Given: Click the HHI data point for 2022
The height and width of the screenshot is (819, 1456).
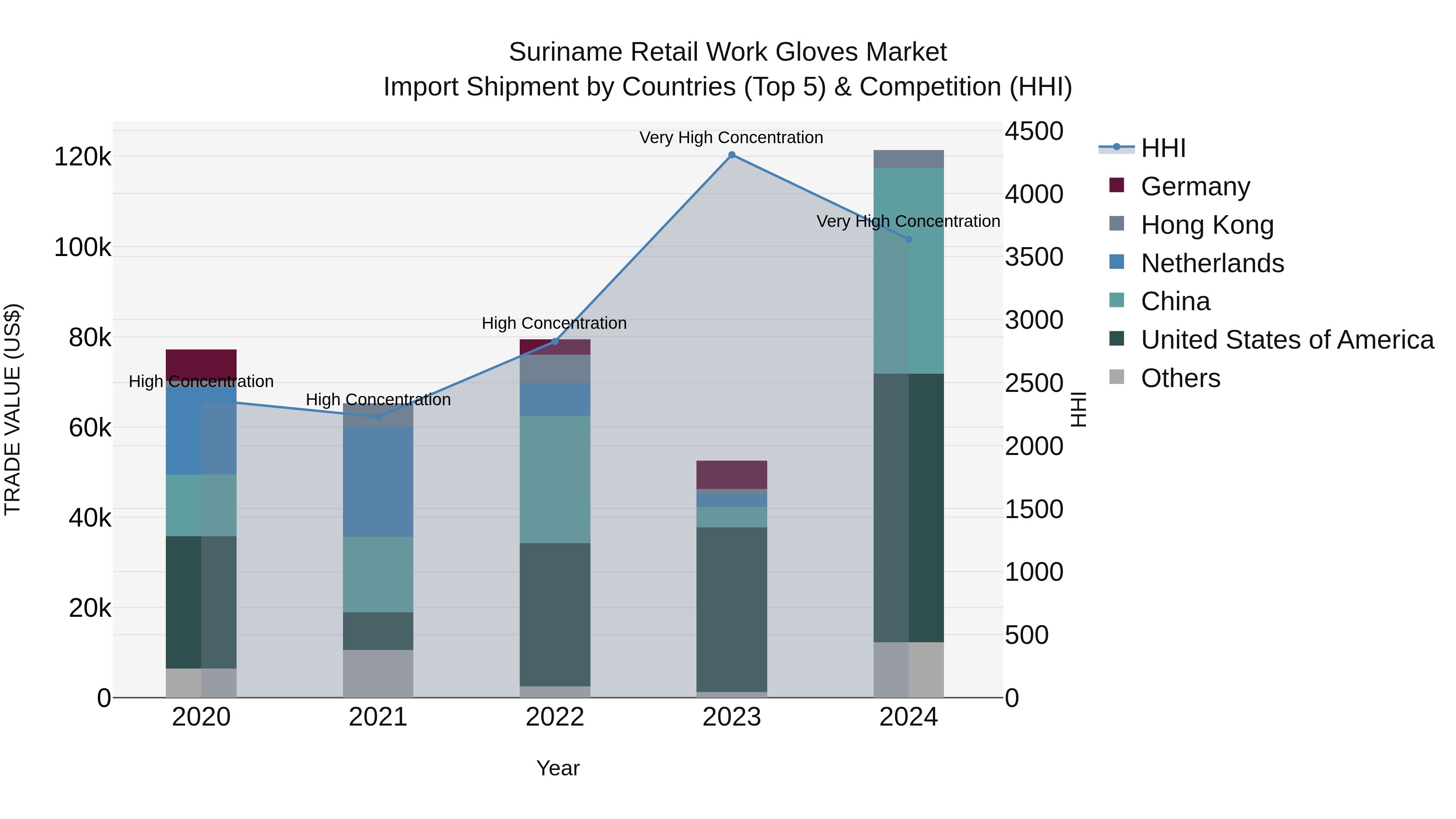Looking at the screenshot, I should click(x=555, y=341).
